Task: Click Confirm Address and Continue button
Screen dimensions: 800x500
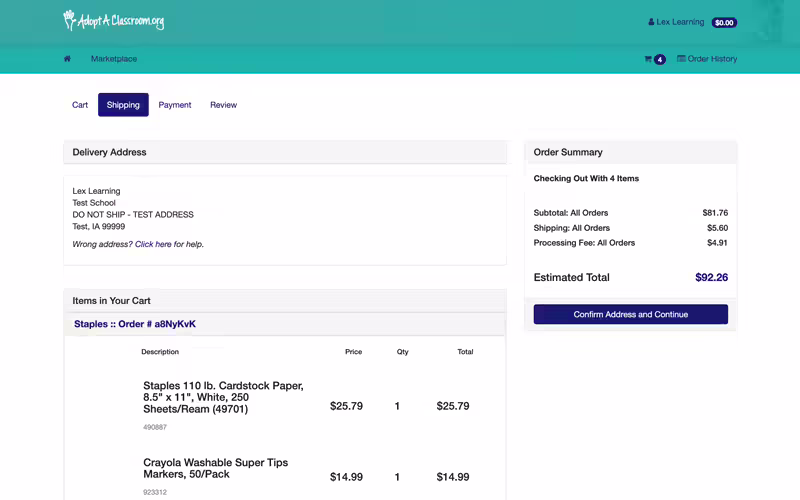Action: tap(631, 314)
